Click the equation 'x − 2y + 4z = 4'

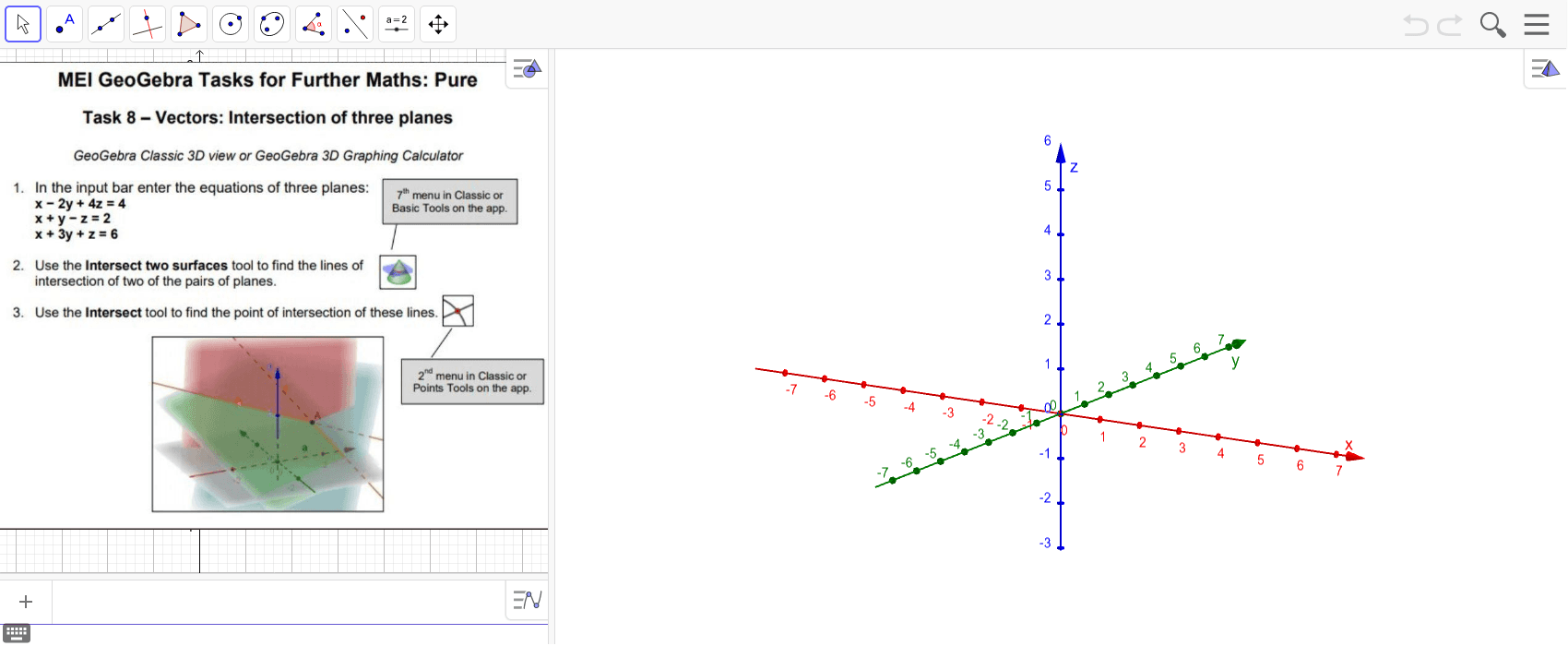80,204
